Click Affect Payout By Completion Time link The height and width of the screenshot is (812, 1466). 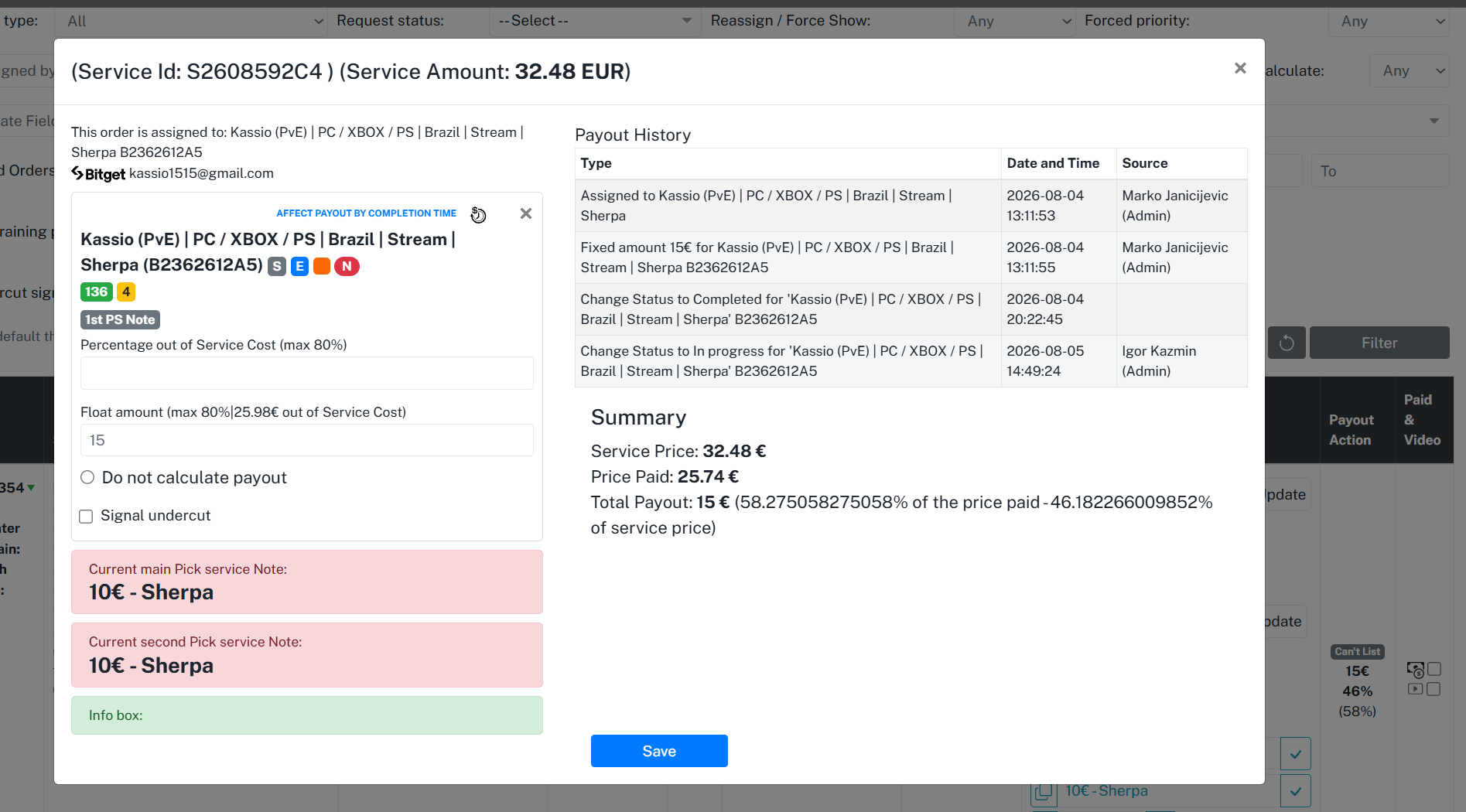pos(367,213)
